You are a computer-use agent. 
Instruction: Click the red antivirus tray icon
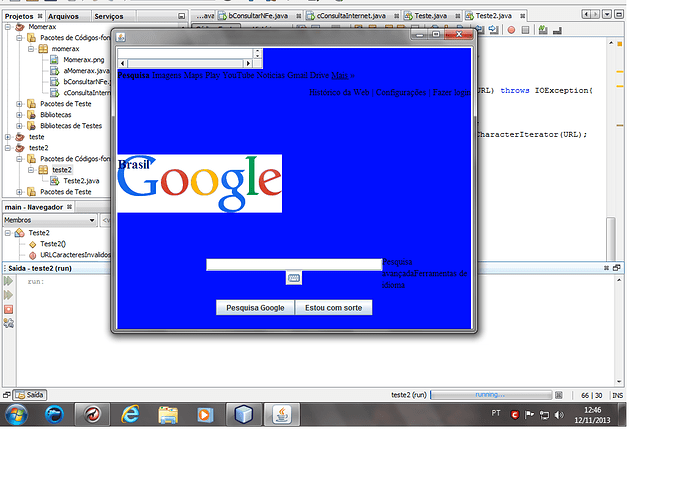click(514, 415)
